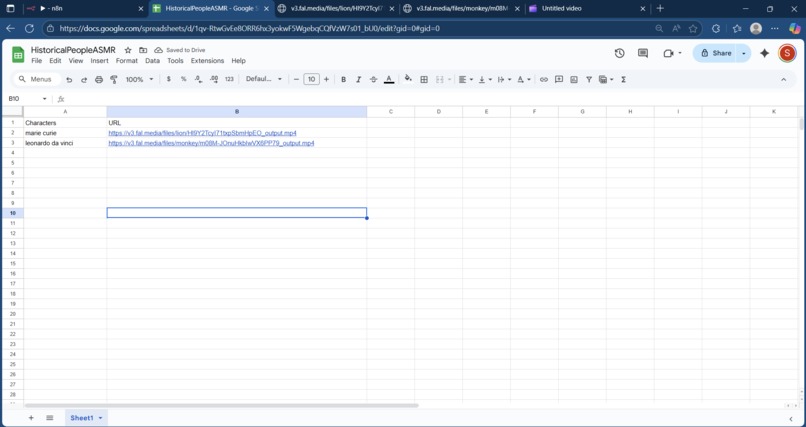Open the Insert menu
Viewport: 806px width, 427px height.
pyautogui.click(x=99, y=61)
